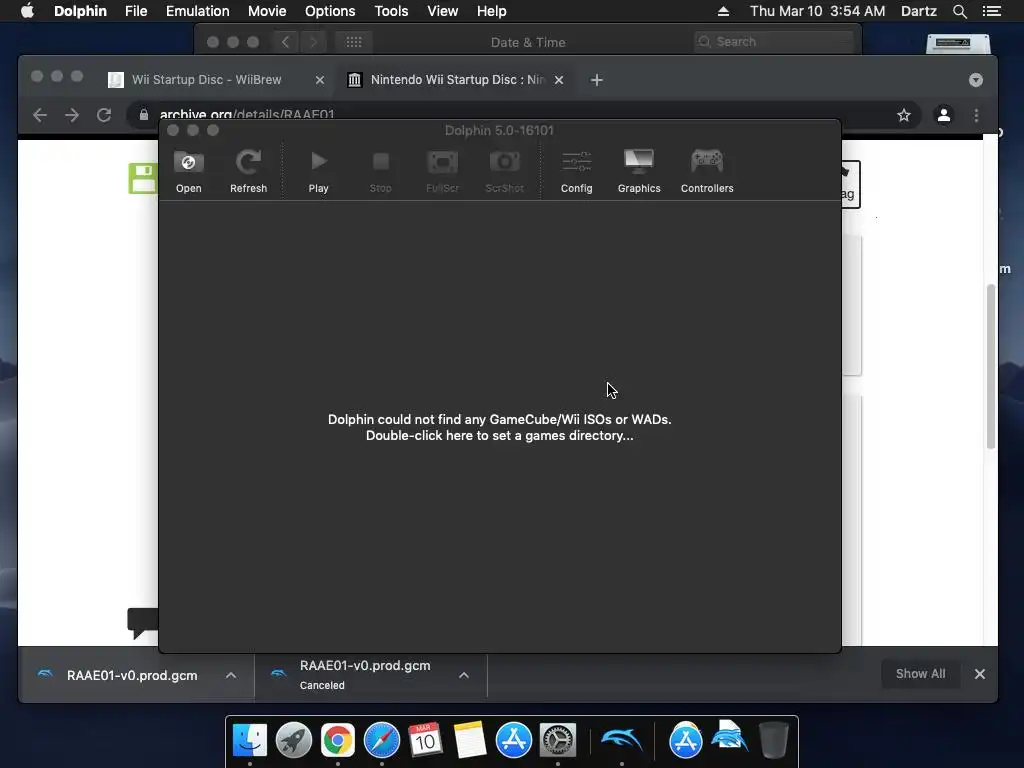Open the Trash from the Dock

(774, 740)
